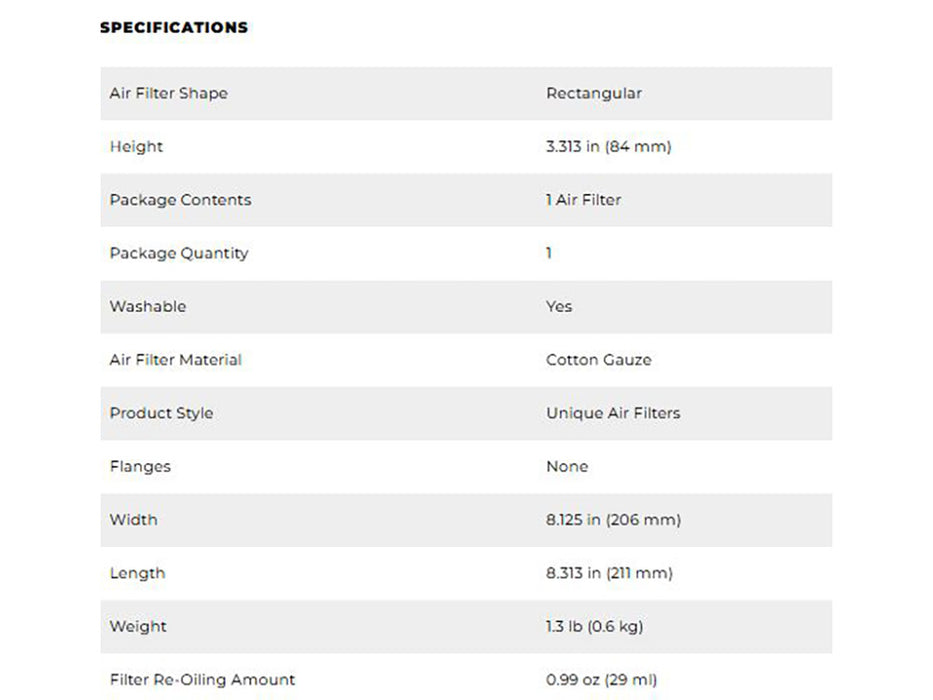Viewport: 933px width, 700px height.
Task: Select the Filter Re-Oiling Amount label
Action: 202,680
